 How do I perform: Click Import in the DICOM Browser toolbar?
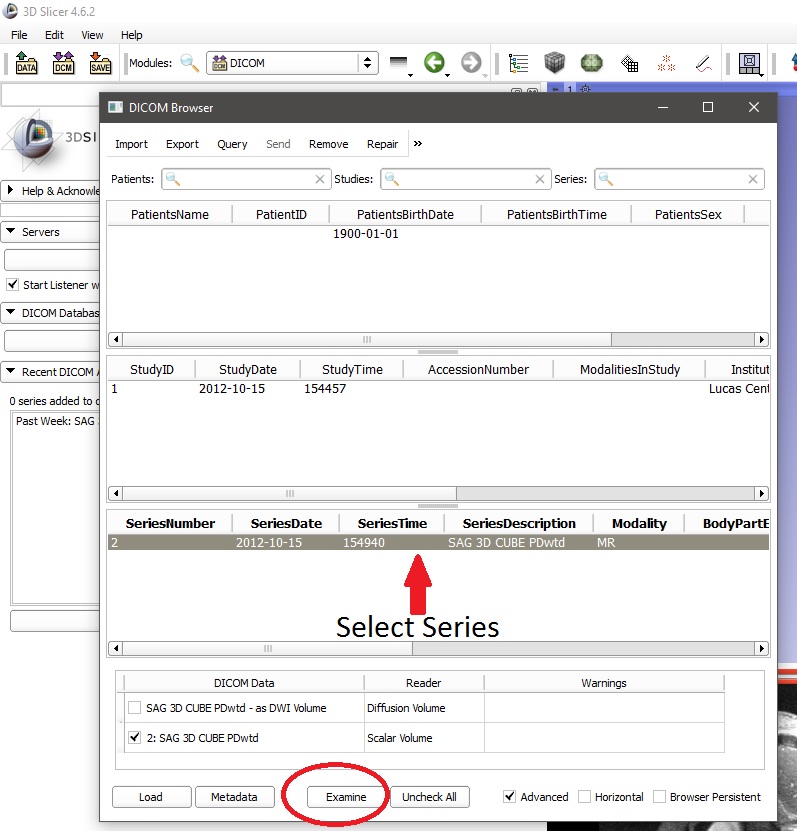(131, 144)
